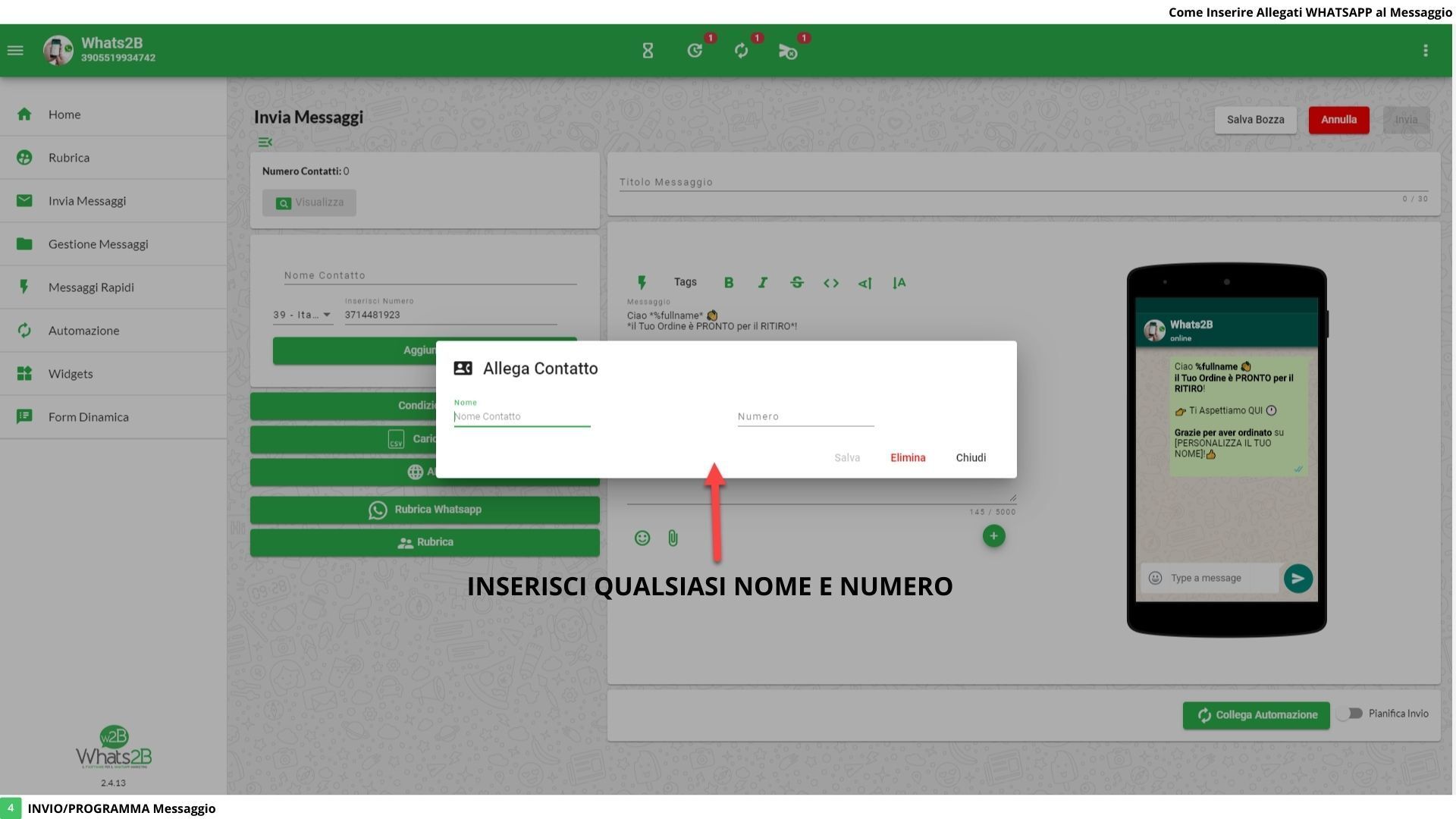
Task: Collapse the contacts panel toggle icon
Action: (265, 142)
